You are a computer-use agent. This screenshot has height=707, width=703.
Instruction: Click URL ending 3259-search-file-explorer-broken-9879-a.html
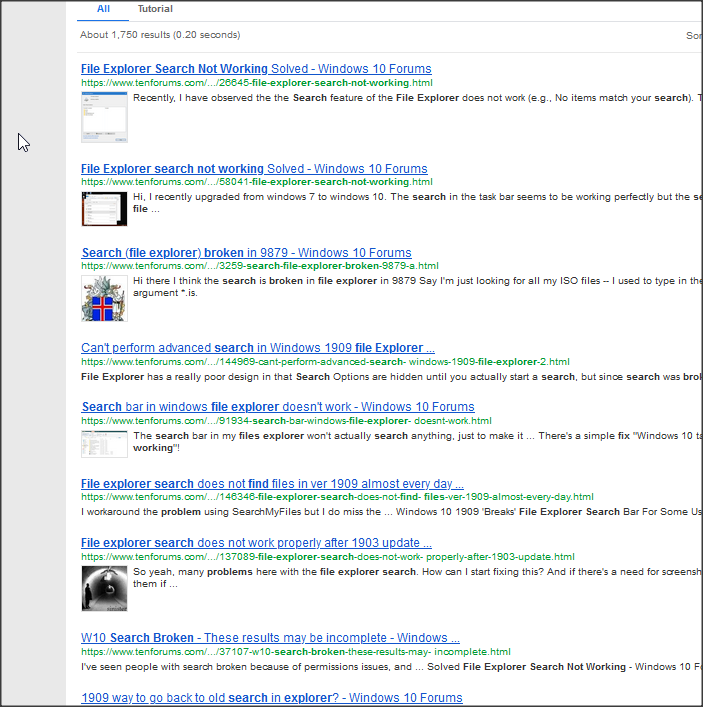coord(260,266)
